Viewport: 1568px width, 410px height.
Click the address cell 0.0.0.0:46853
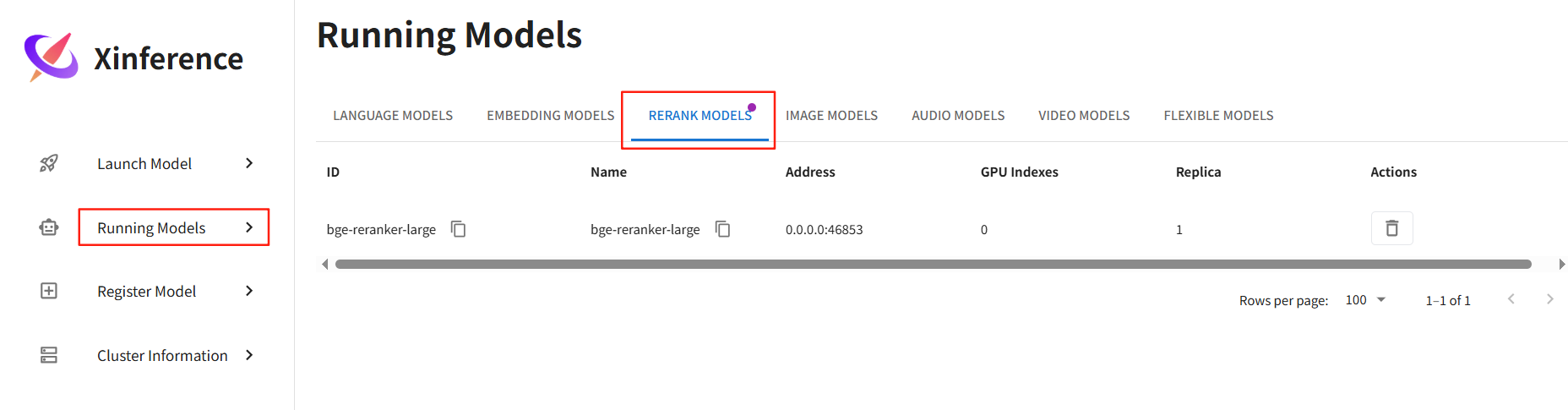[x=824, y=230]
